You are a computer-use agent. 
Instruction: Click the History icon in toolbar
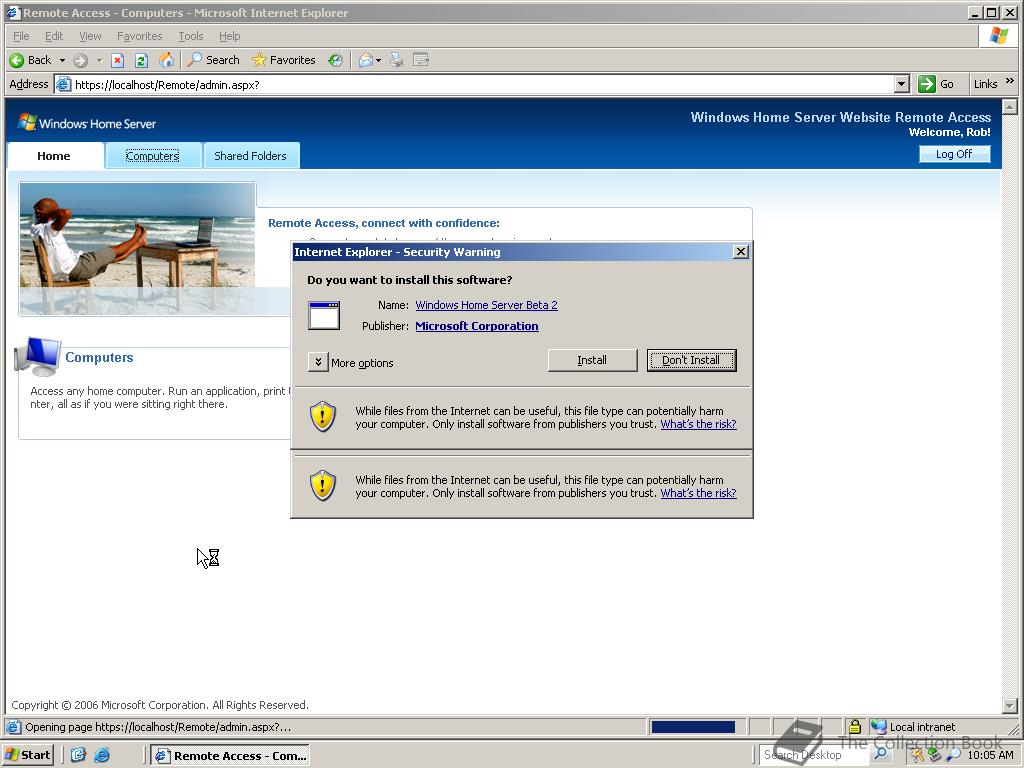point(336,60)
